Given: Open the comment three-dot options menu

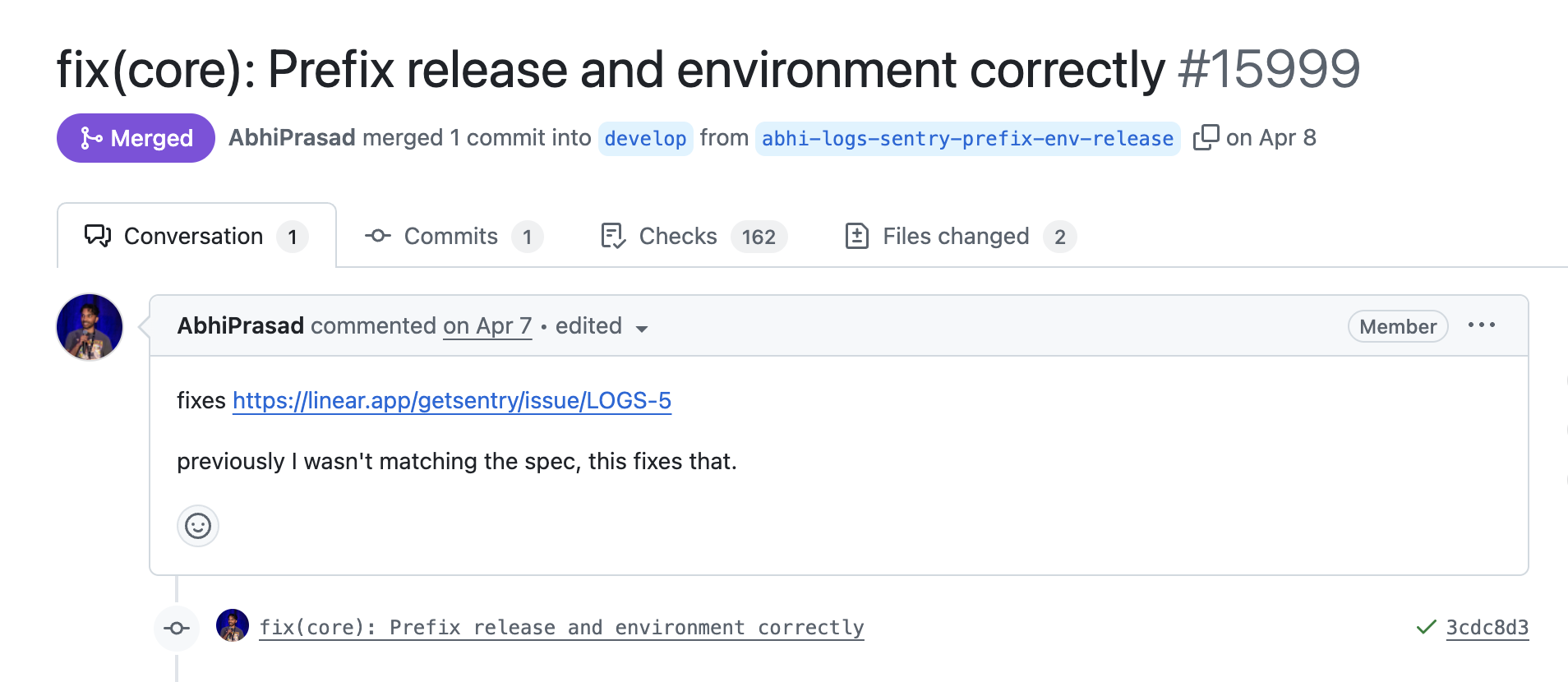Looking at the screenshot, I should click(1481, 325).
